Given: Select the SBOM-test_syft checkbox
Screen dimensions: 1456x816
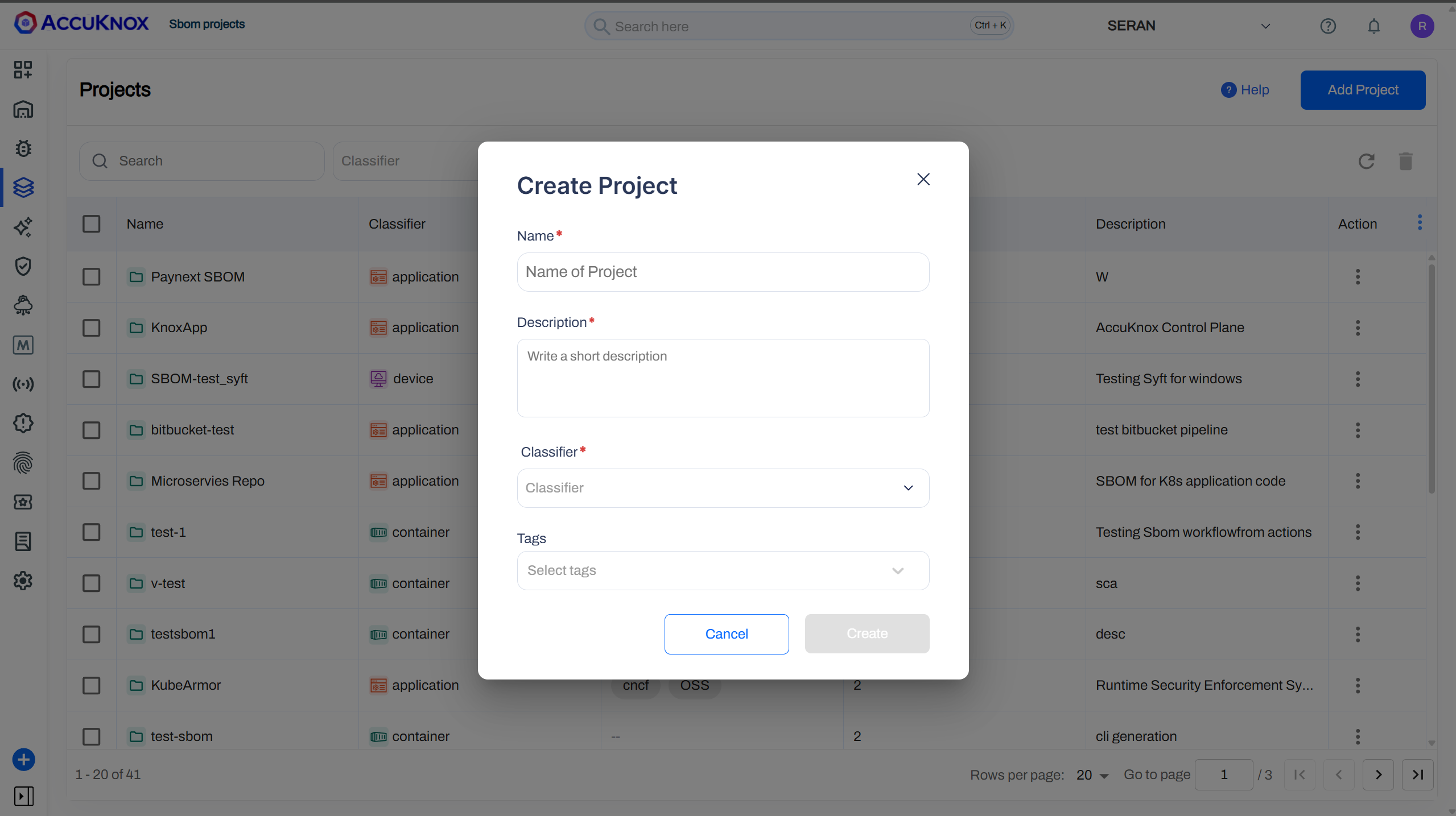Looking at the screenshot, I should 91,379.
